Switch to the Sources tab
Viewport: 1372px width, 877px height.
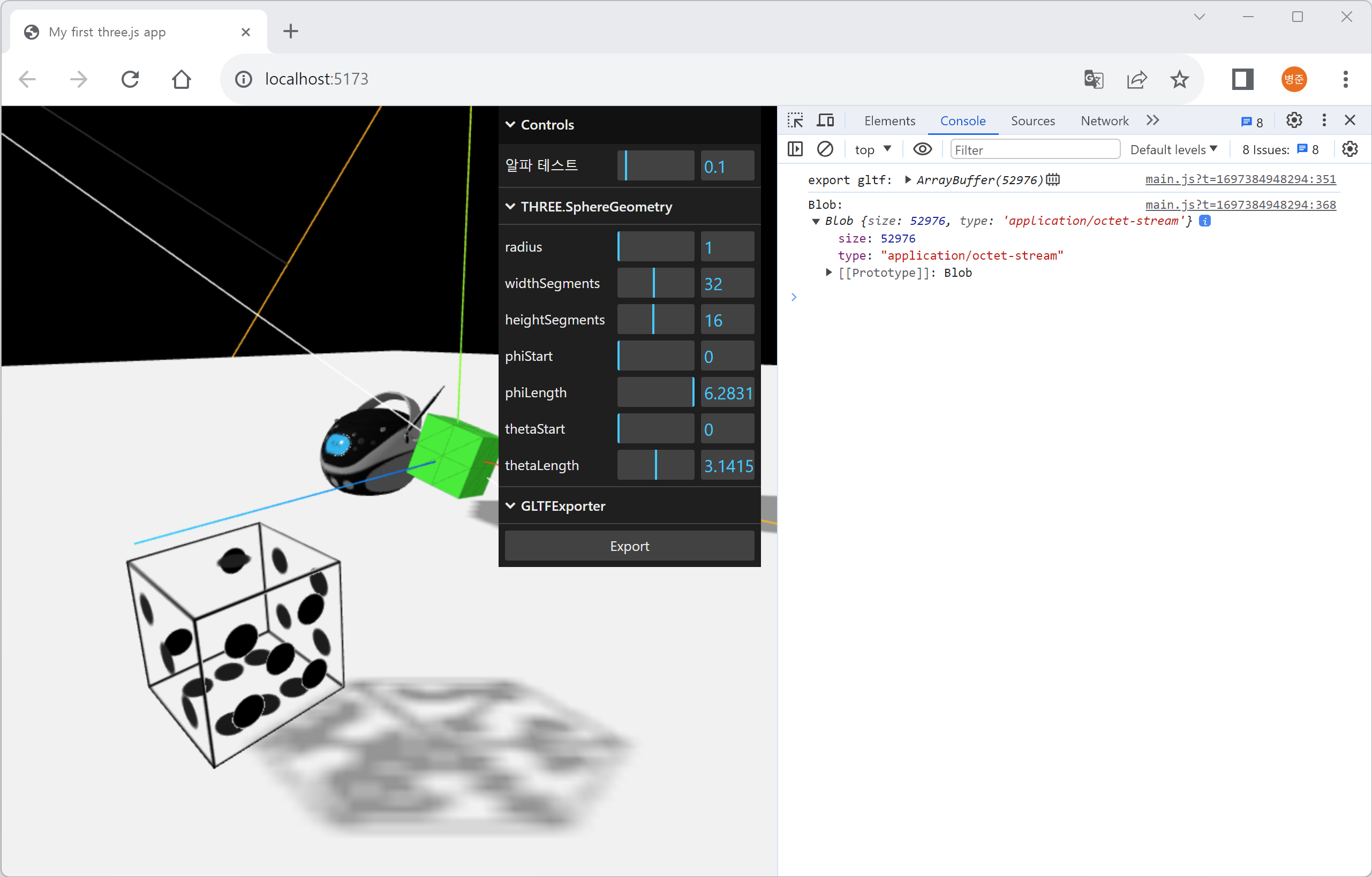[x=1032, y=120]
